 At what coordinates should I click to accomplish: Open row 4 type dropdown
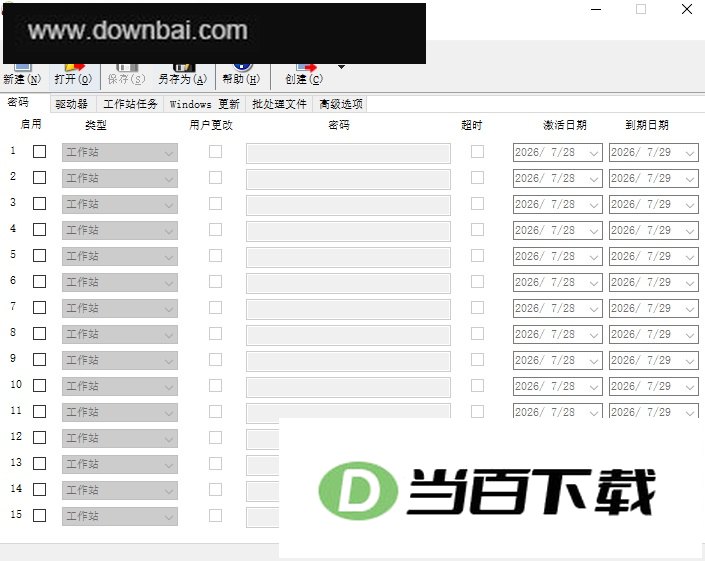pyautogui.click(x=120, y=231)
